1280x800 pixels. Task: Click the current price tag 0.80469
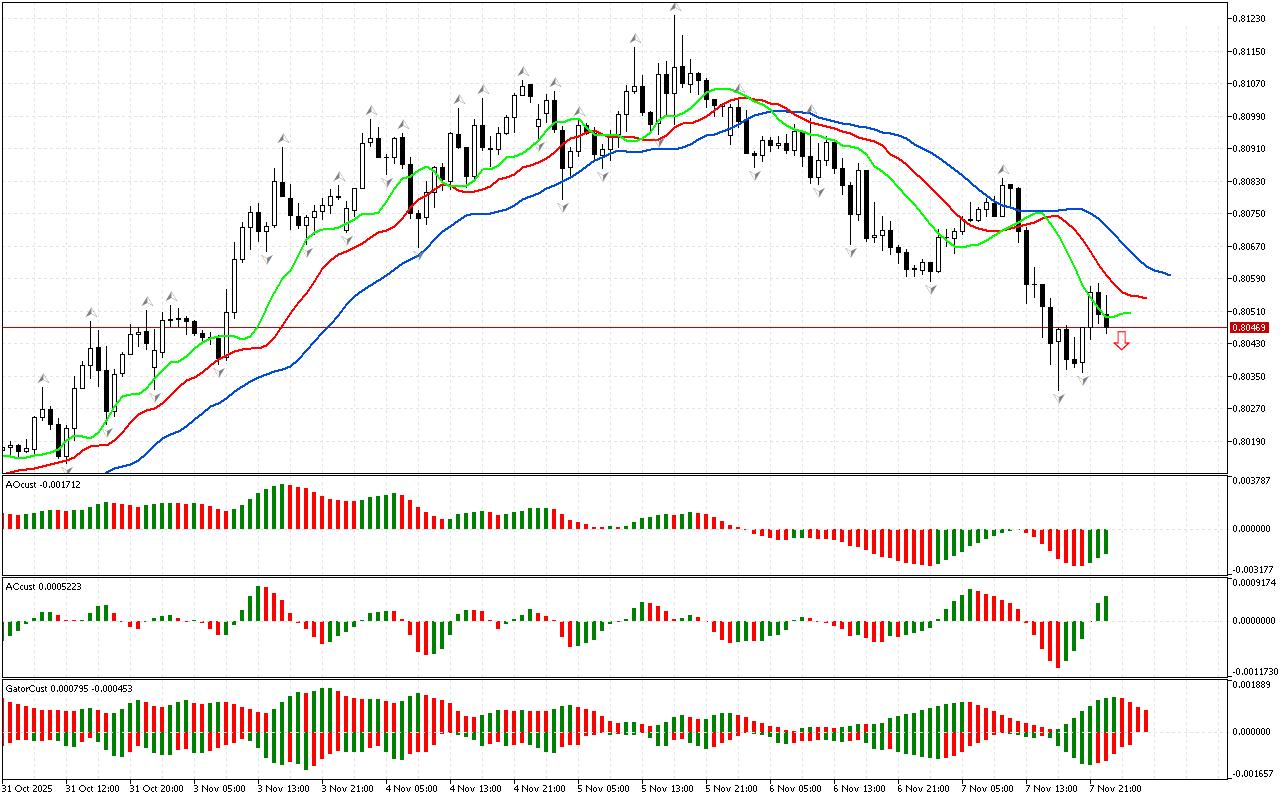pyautogui.click(x=1250, y=328)
